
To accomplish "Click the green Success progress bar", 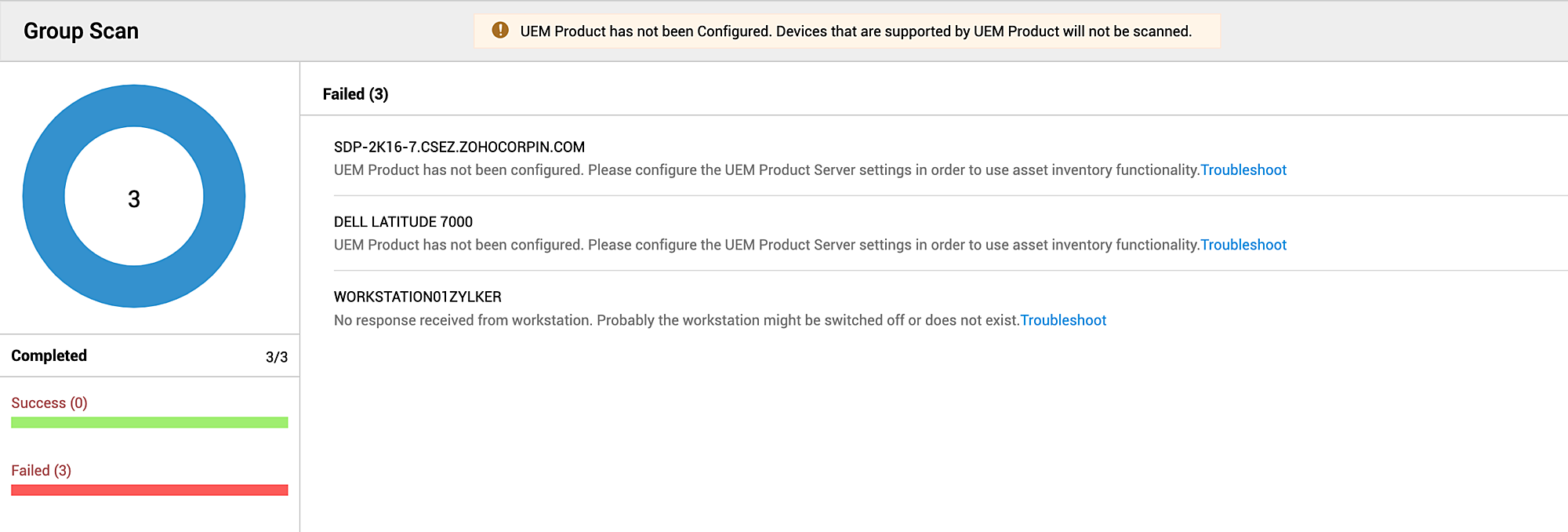I will click(149, 423).
